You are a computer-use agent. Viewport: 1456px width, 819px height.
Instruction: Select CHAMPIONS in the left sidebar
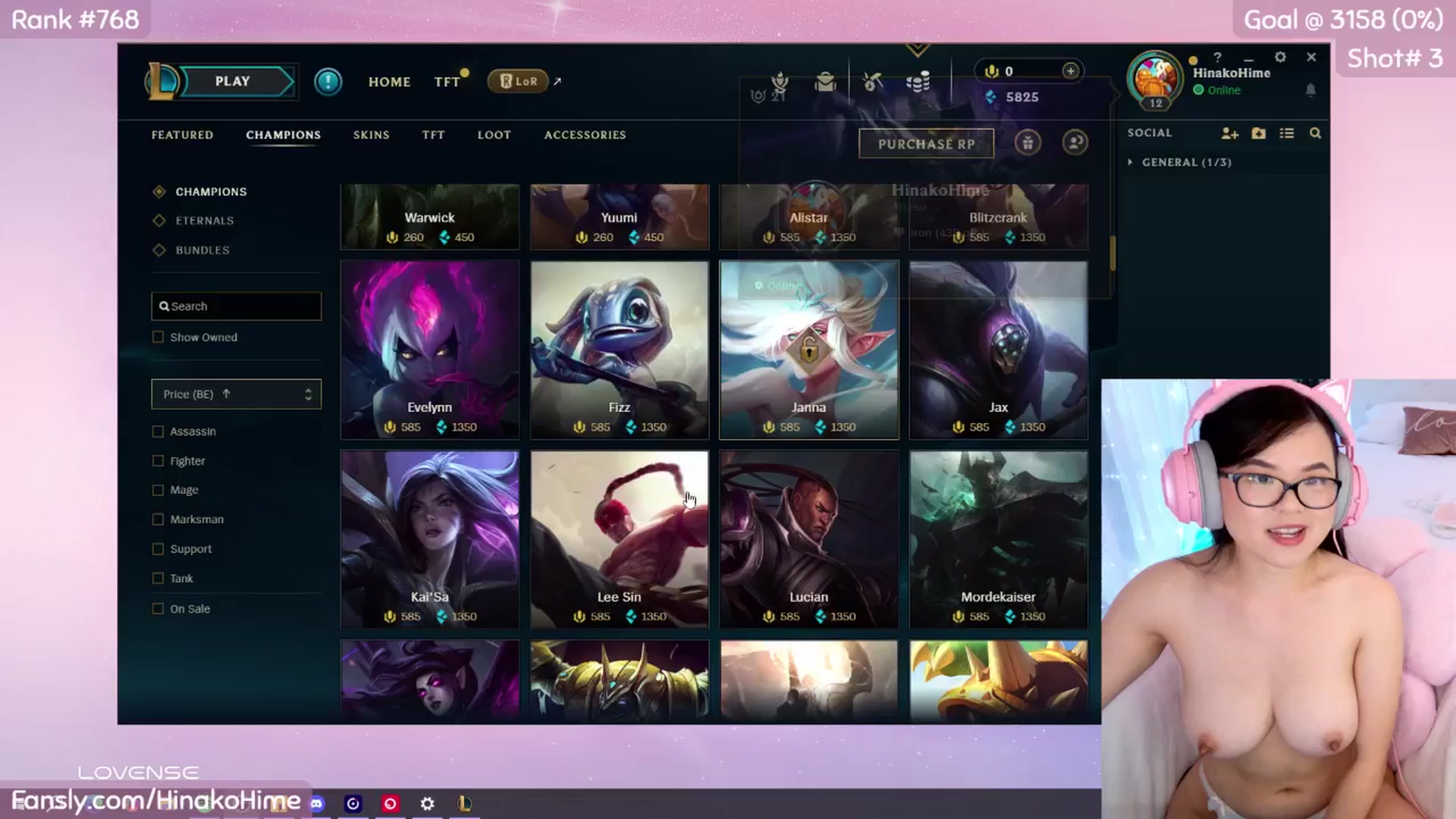[x=211, y=192]
